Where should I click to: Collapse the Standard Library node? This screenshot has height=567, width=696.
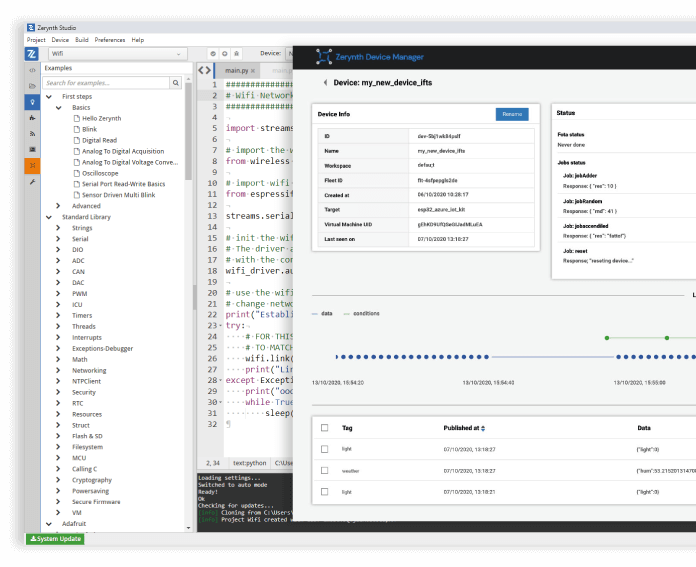(x=49, y=217)
